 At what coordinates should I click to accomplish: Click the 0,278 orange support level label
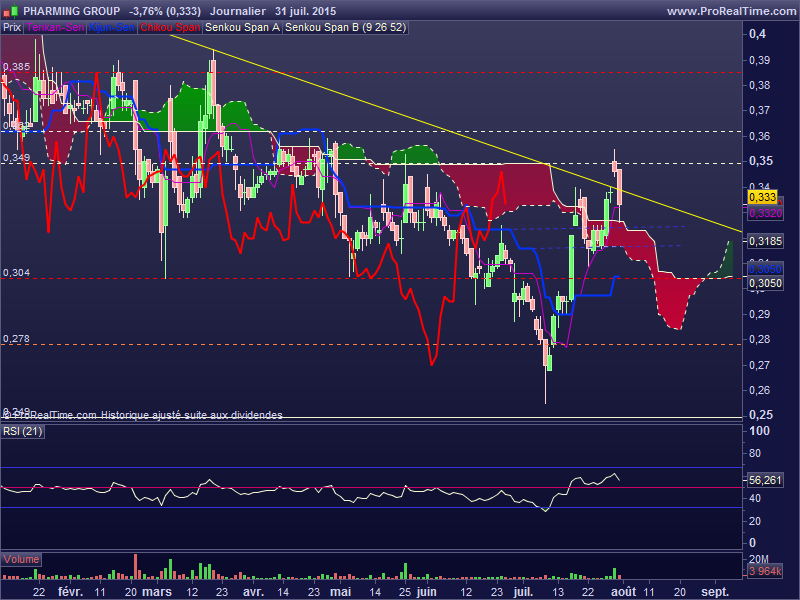[x=16, y=339]
